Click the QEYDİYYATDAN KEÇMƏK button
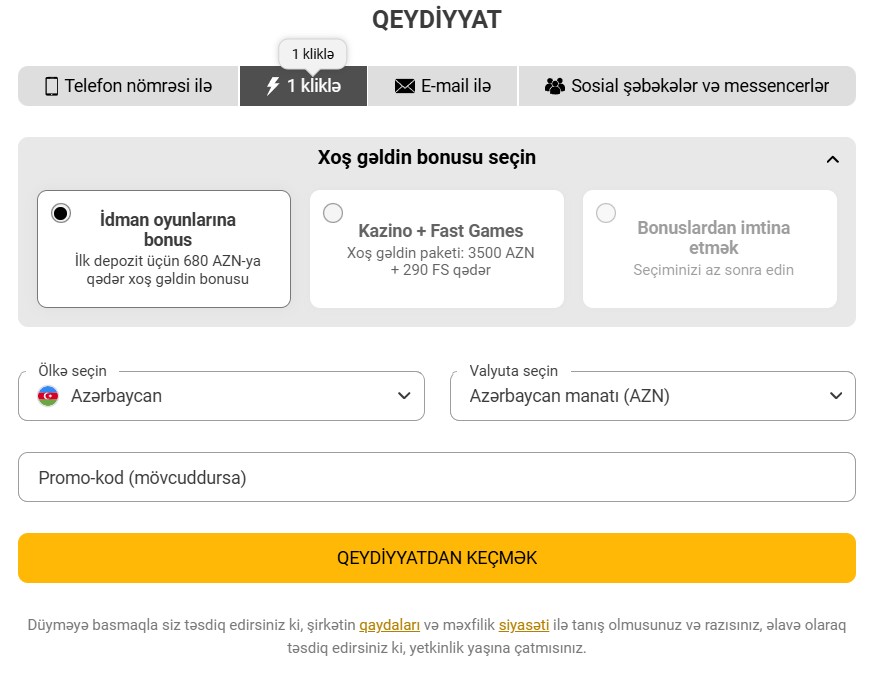Image resolution: width=872 pixels, height=691 pixels. (436, 557)
